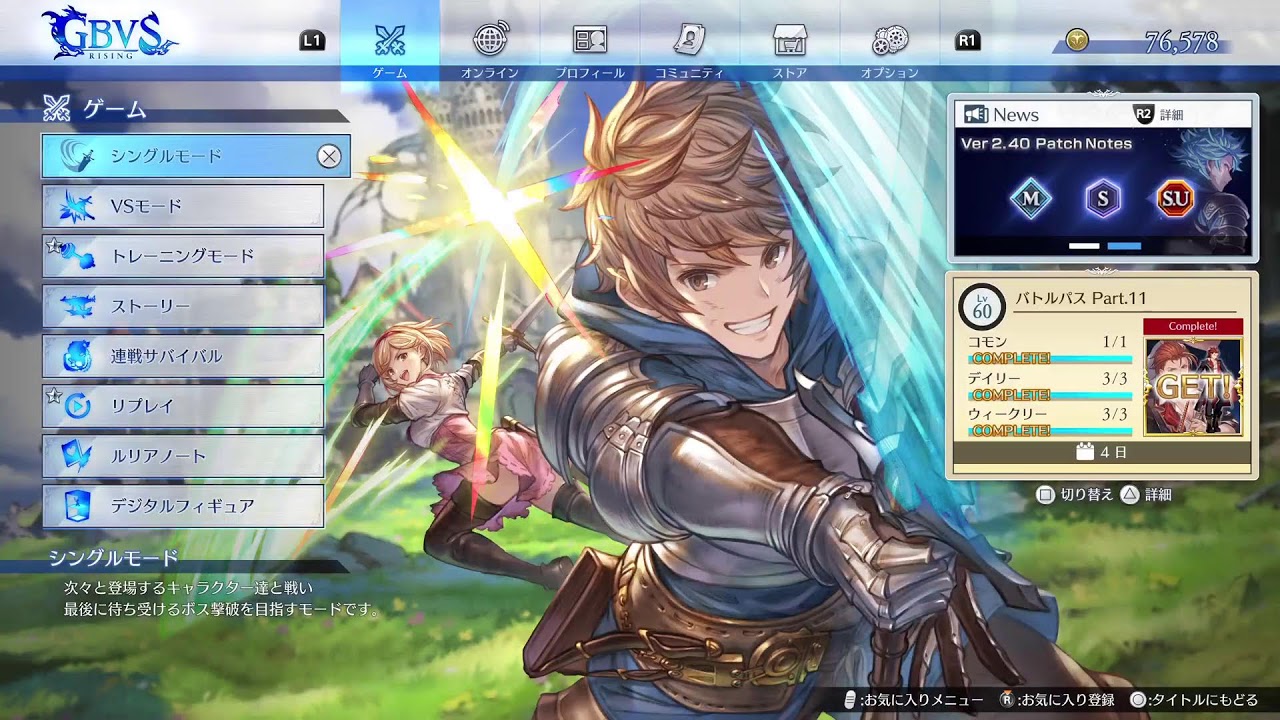Click バトルパス Part.11 title
The image size is (1280, 720).
coord(1080,298)
